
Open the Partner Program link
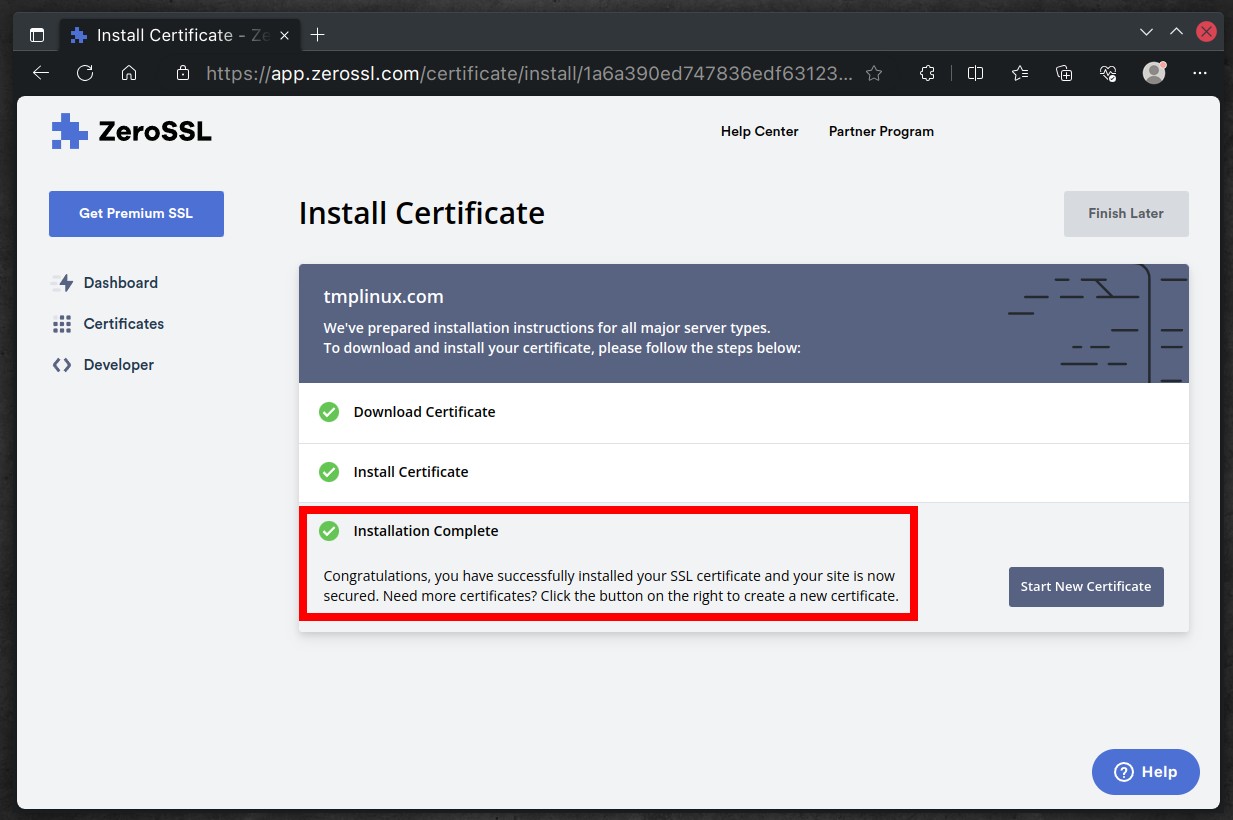tap(881, 131)
